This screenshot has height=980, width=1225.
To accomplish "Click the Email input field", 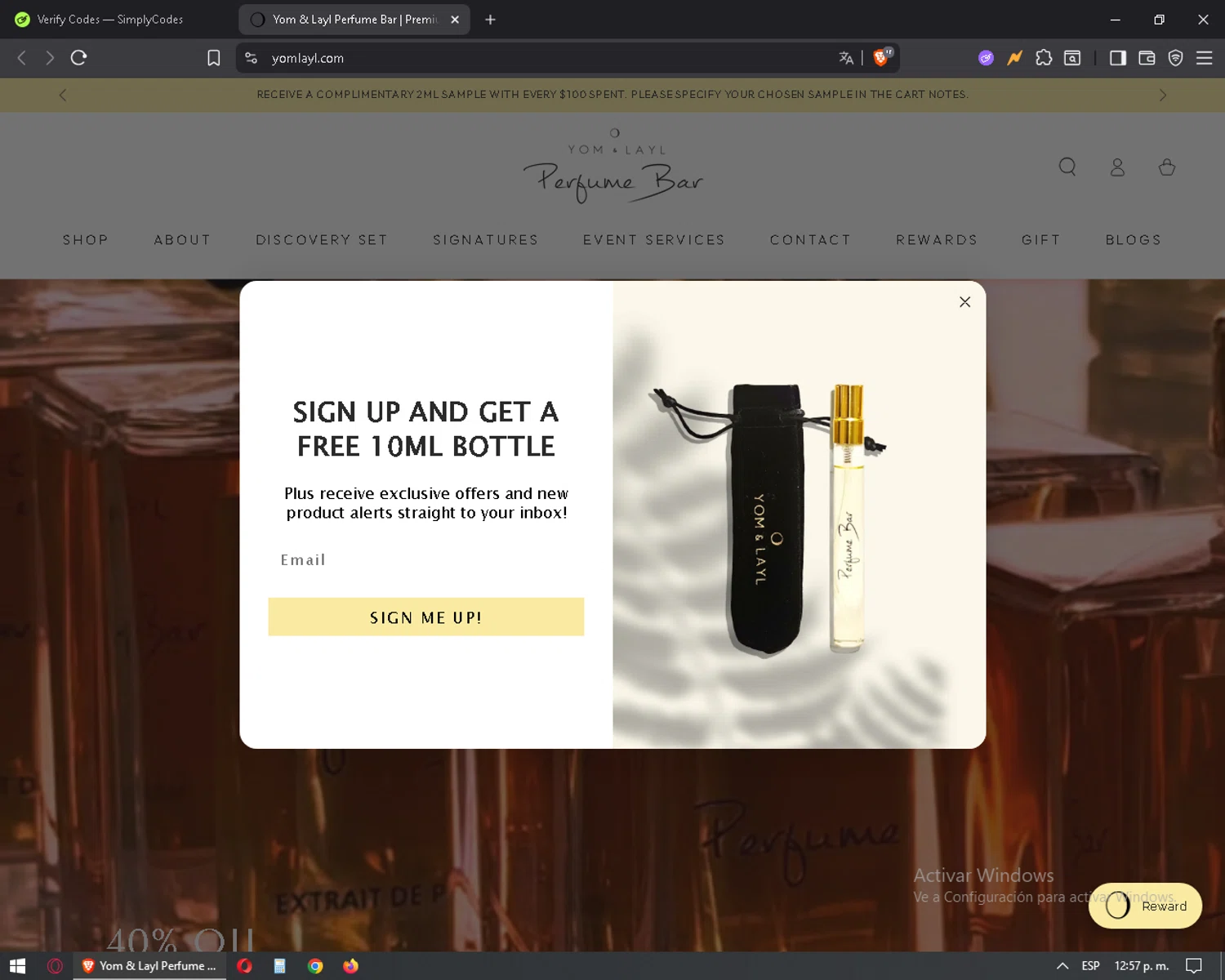I will [425, 559].
